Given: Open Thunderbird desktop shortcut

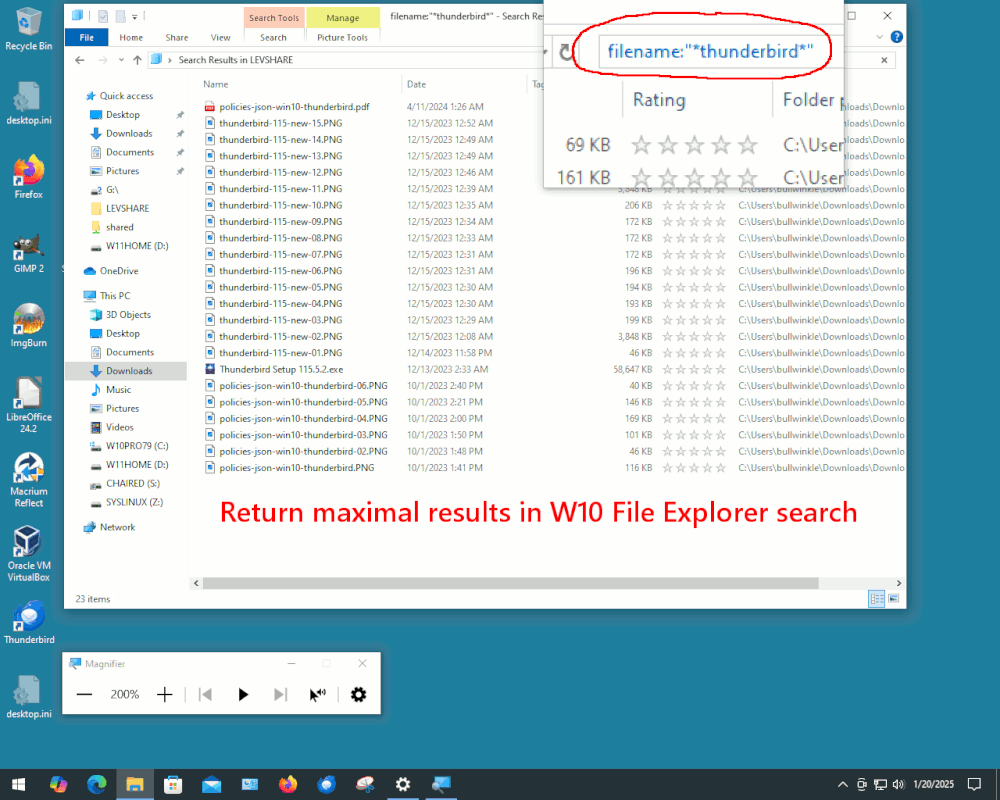Looking at the screenshot, I should (28, 623).
